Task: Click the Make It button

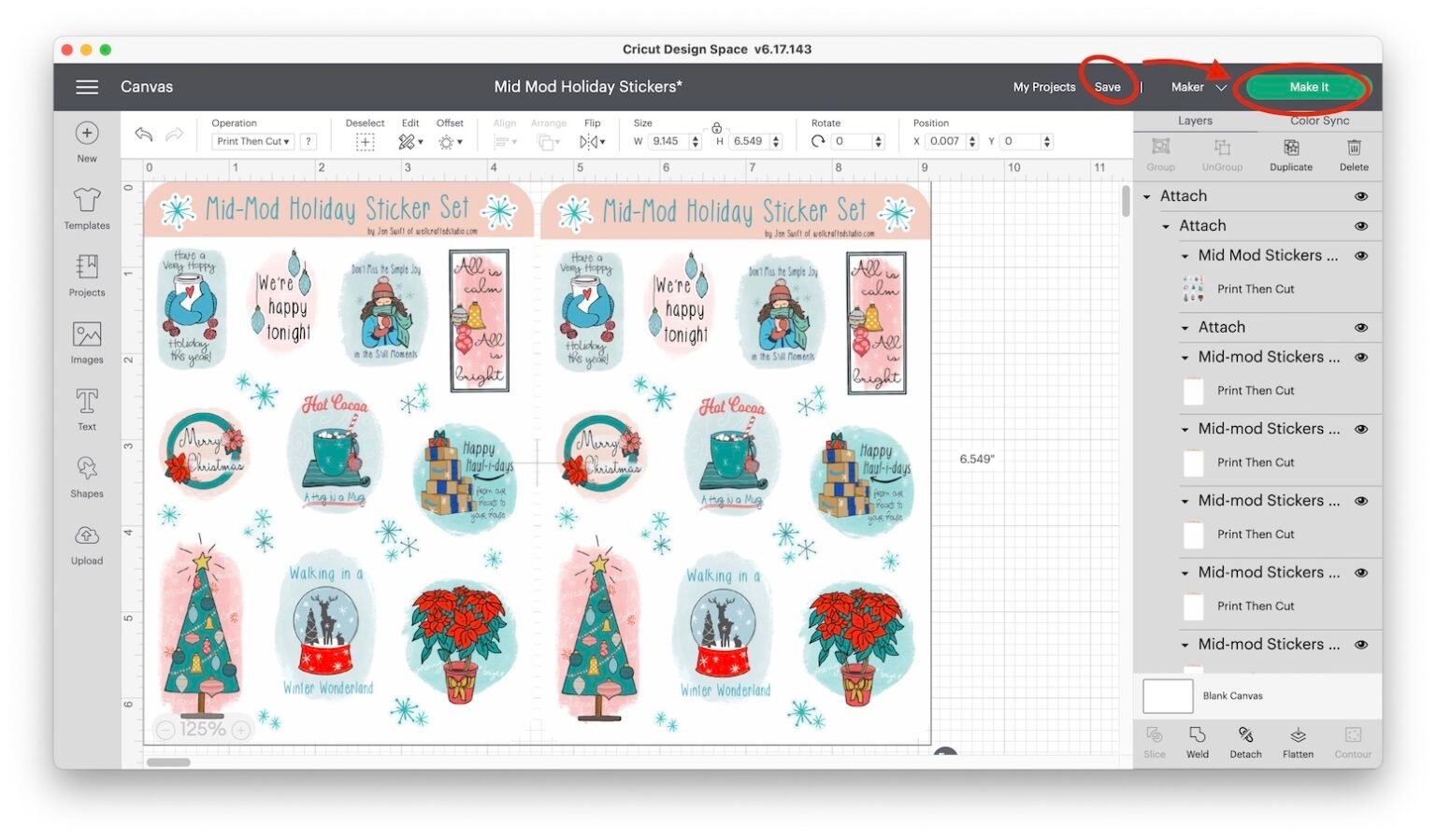Action: [1307, 86]
